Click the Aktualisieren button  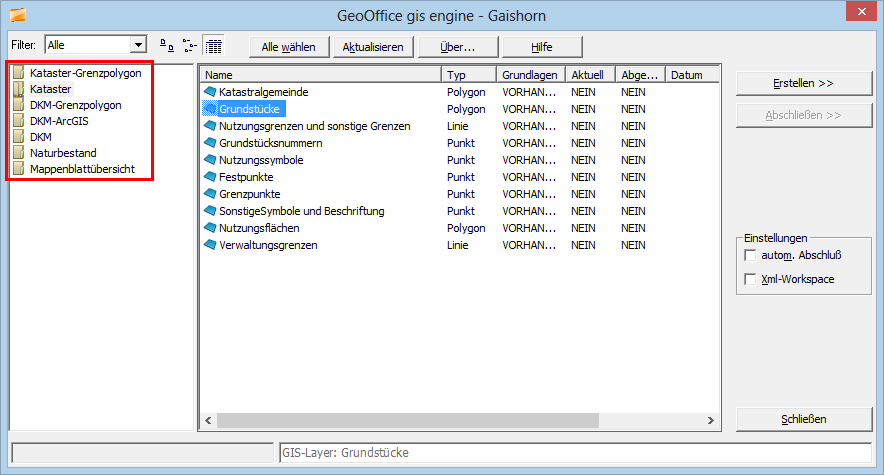[x=373, y=47]
